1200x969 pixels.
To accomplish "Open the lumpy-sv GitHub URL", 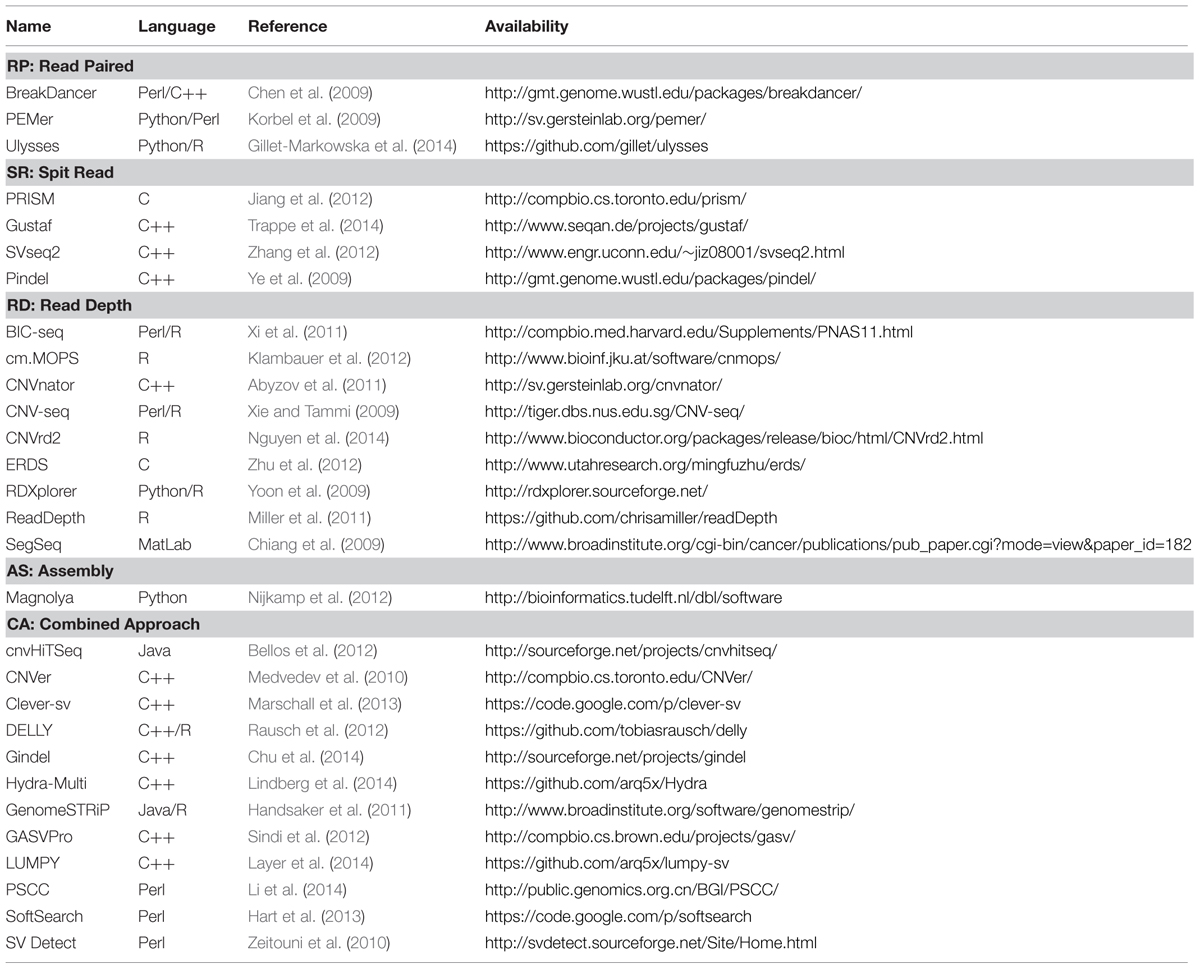I will (x=606, y=862).
